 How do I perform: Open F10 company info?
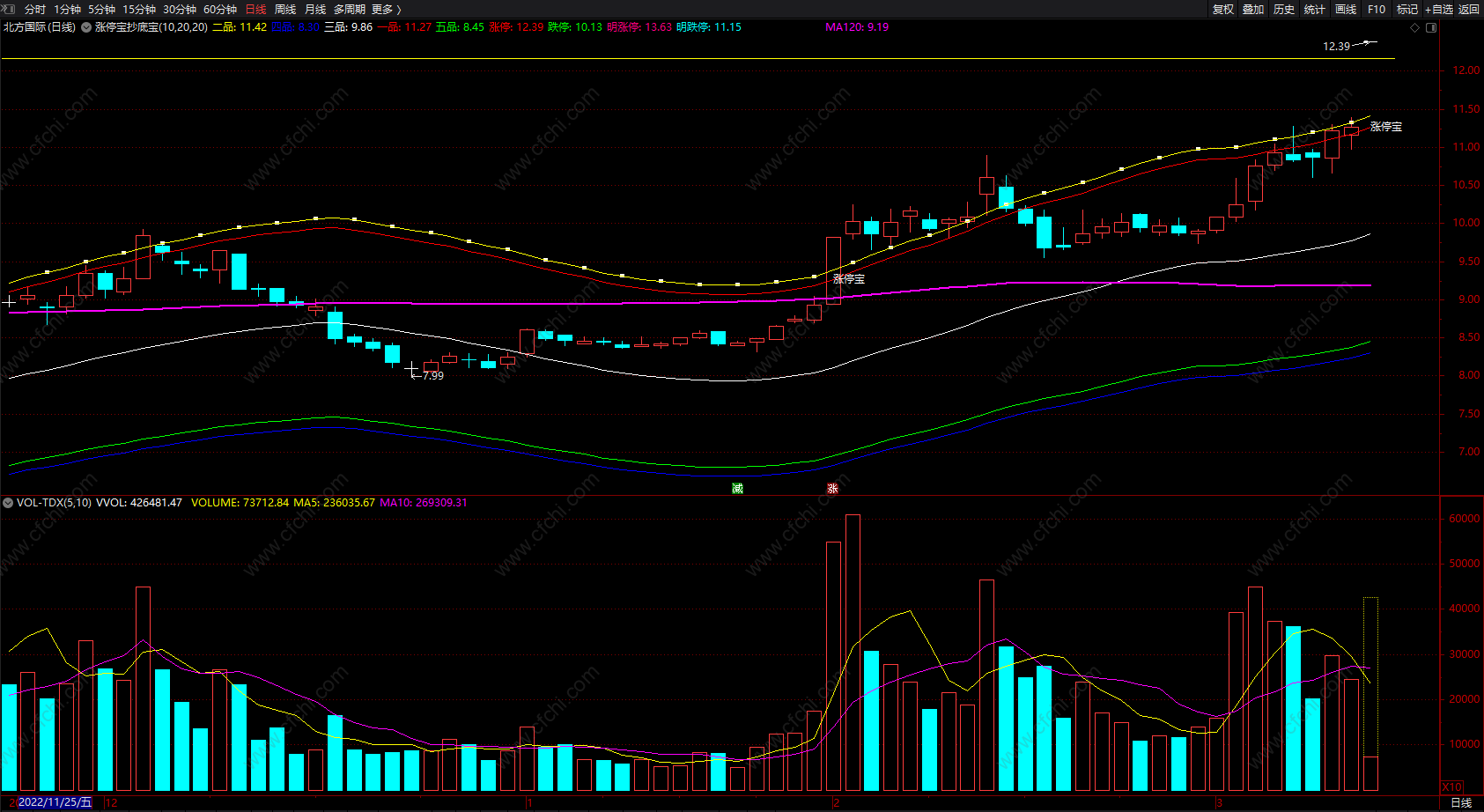[x=1377, y=9]
